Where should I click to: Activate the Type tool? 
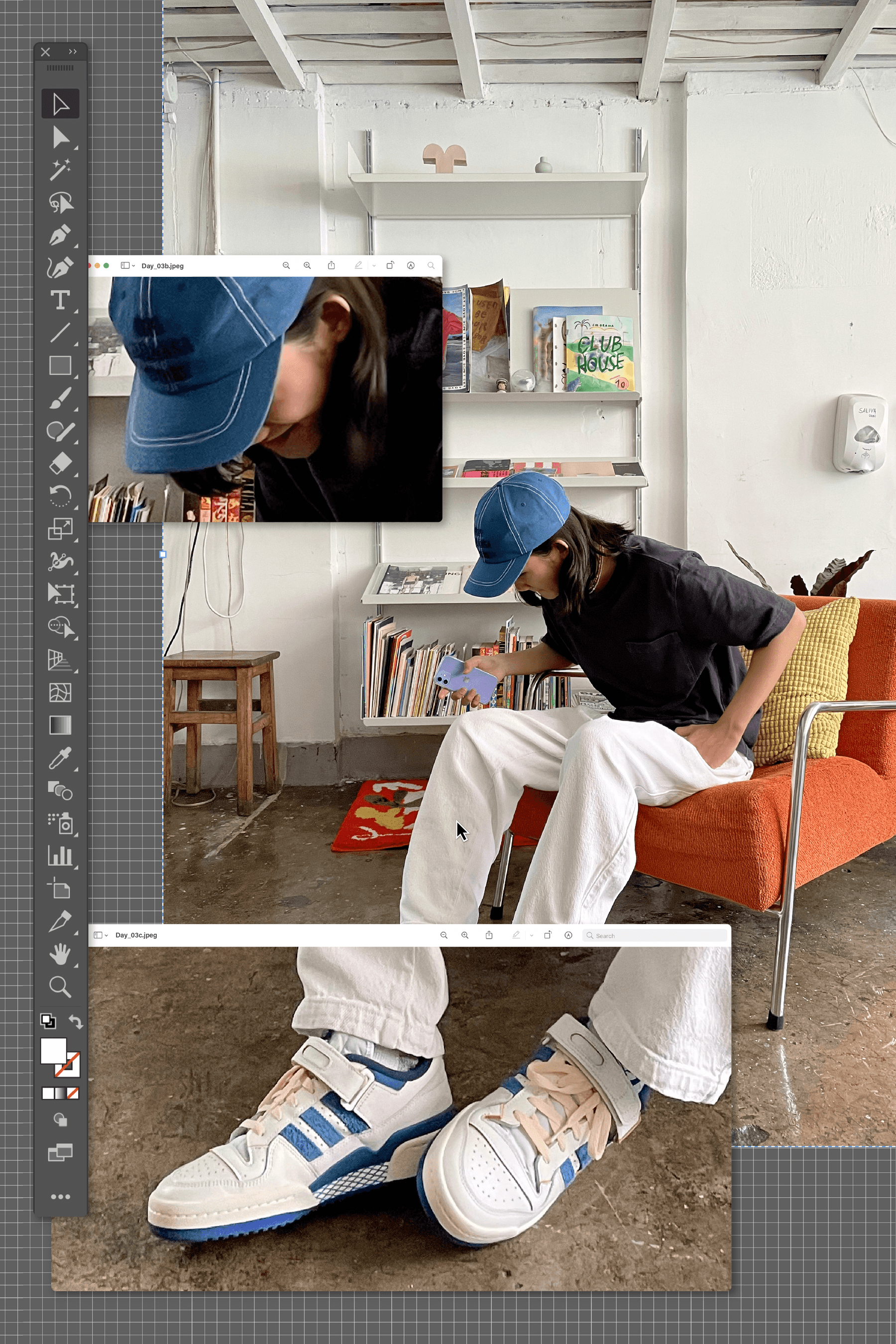point(60,300)
